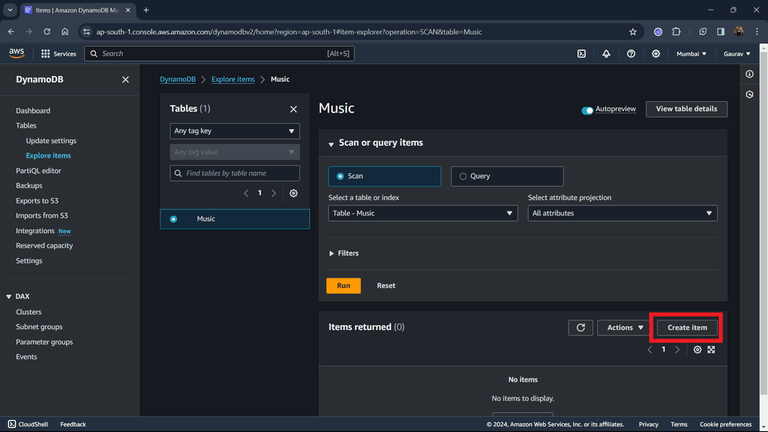Follow the Explore items breadcrumb link
768x432 pixels.
233,79
